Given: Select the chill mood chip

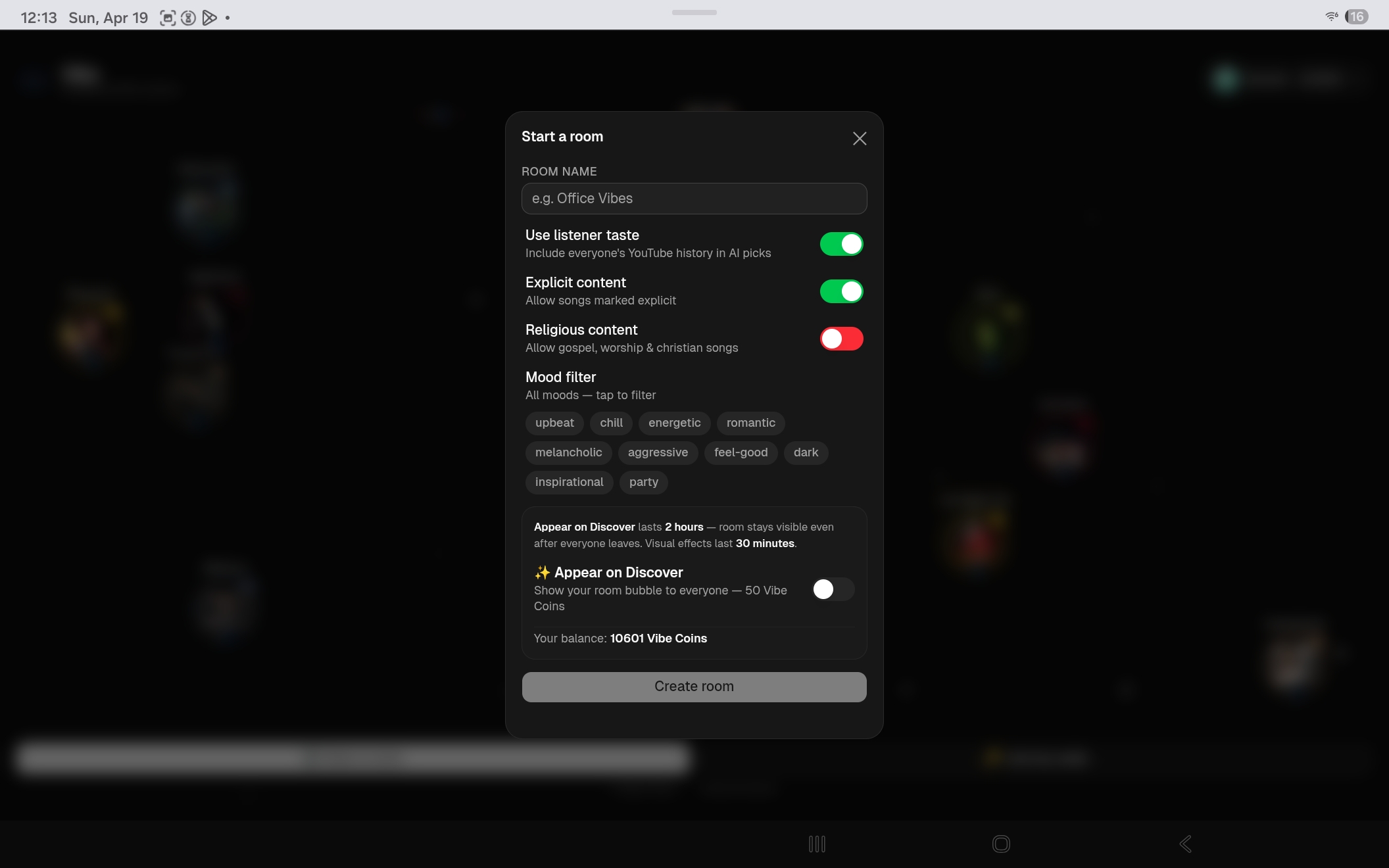Looking at the screenshot, I should point(610,423).
